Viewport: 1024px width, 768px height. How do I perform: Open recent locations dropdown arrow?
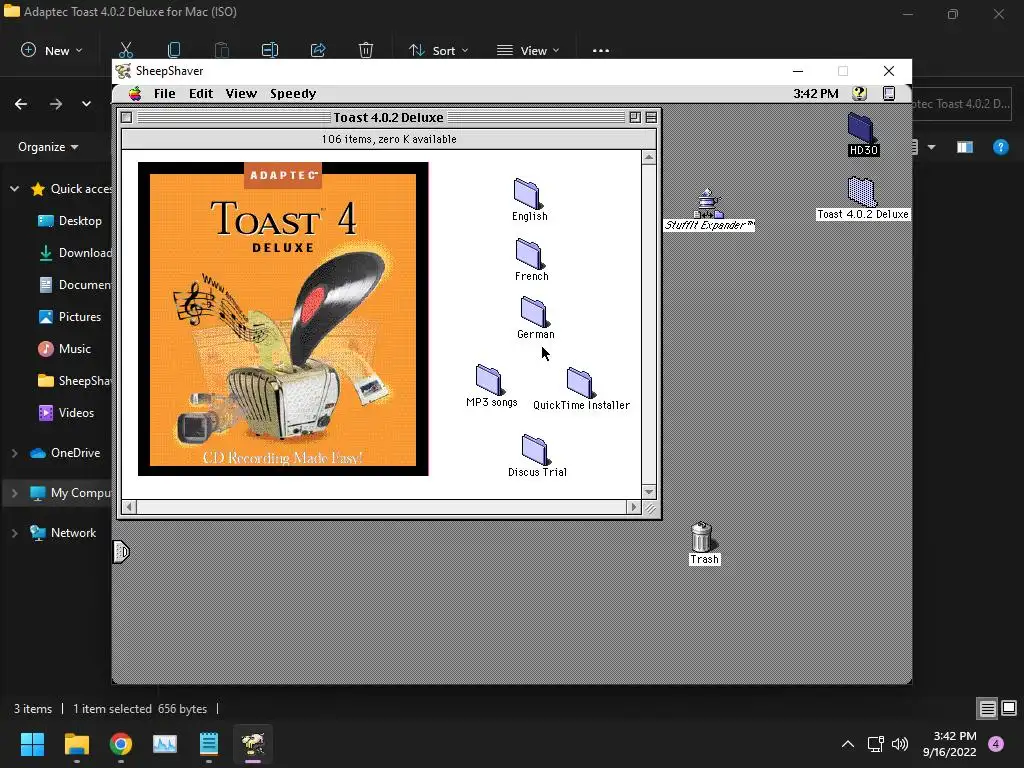coord(86,104)
